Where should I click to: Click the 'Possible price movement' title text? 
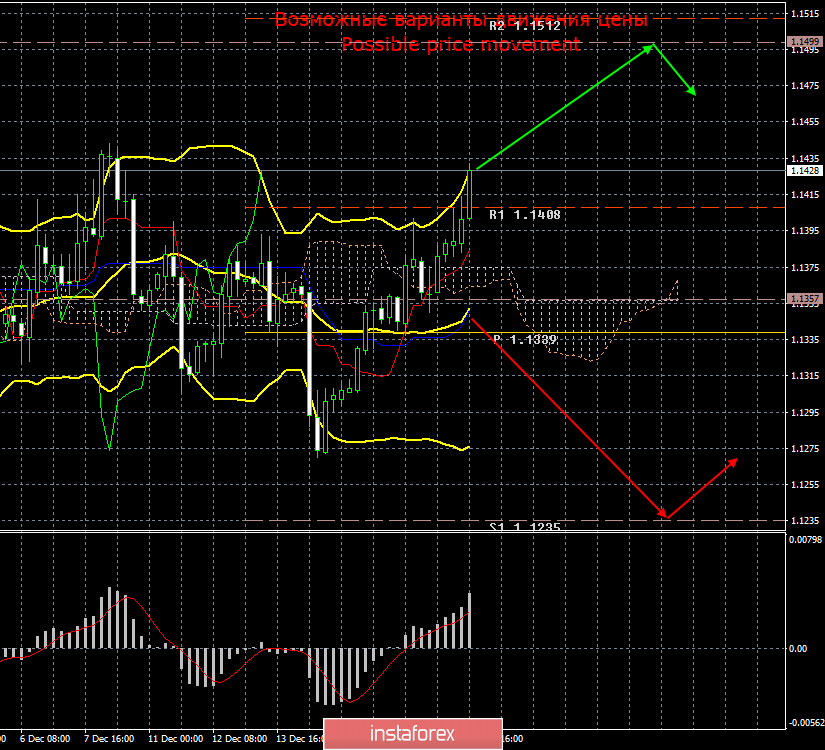point(461,44)
